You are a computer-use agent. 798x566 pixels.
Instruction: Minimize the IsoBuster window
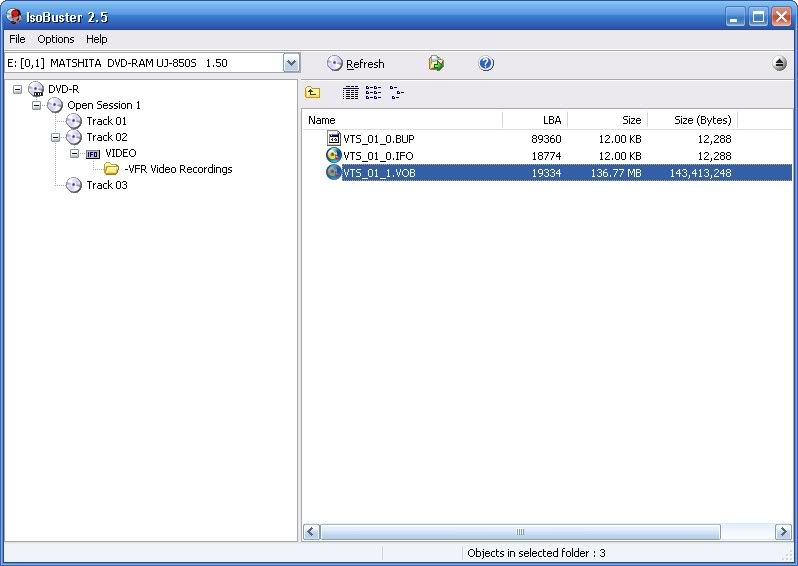[x=734, y=17]
